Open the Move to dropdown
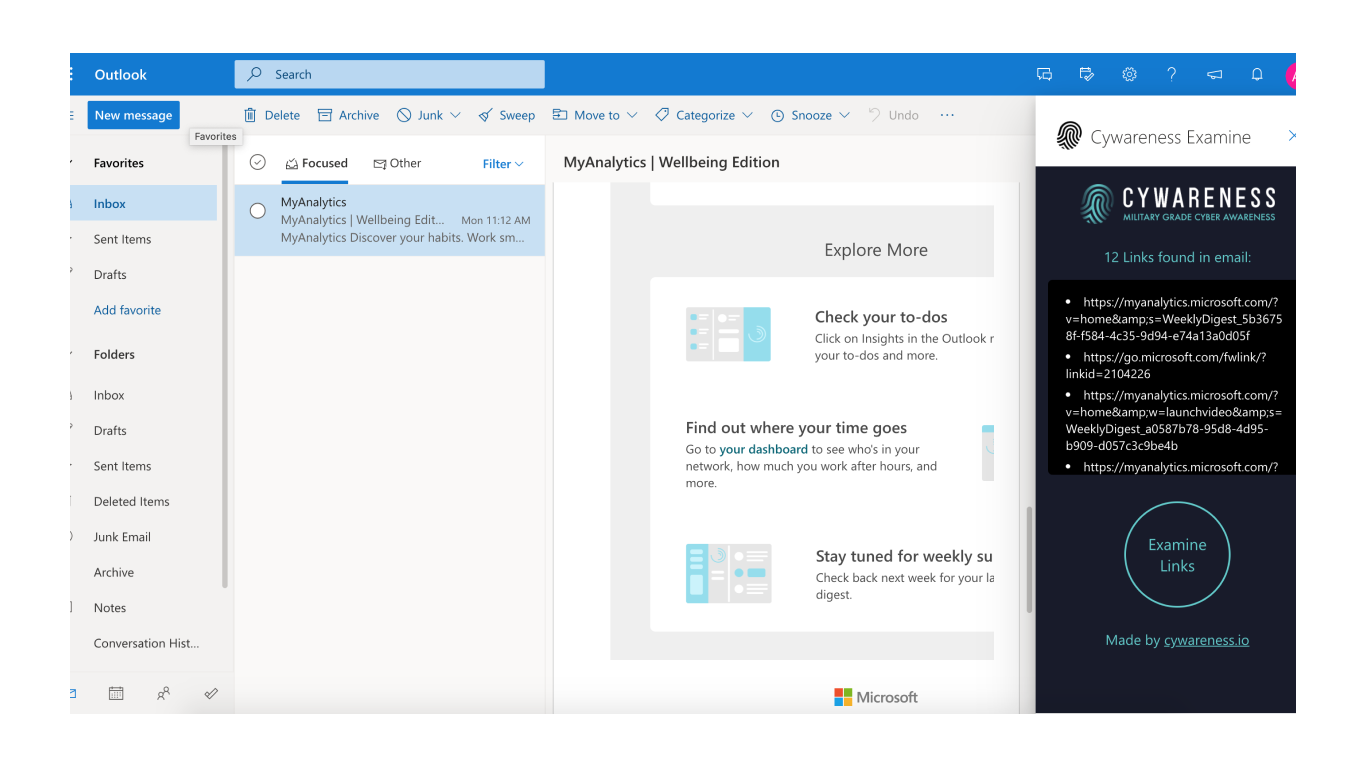The height and width of the screenshot is (768, 1366). click(x=595, y=115)
